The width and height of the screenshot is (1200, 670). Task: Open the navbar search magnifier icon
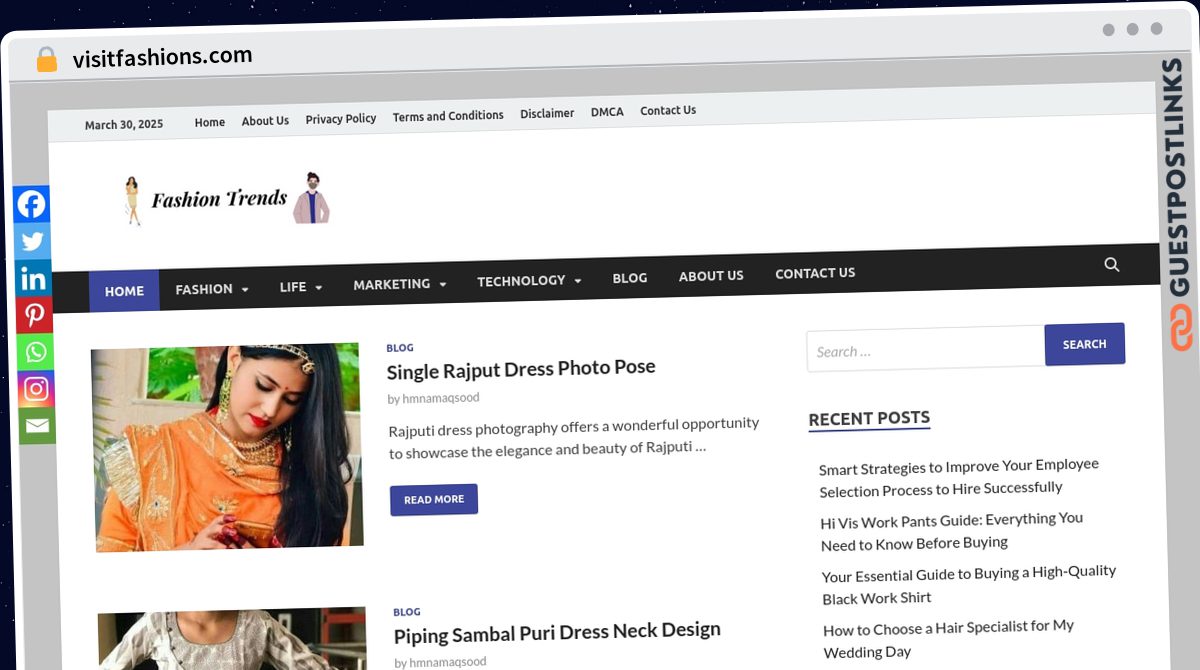pyautogui.click(x=1112, y=265)
